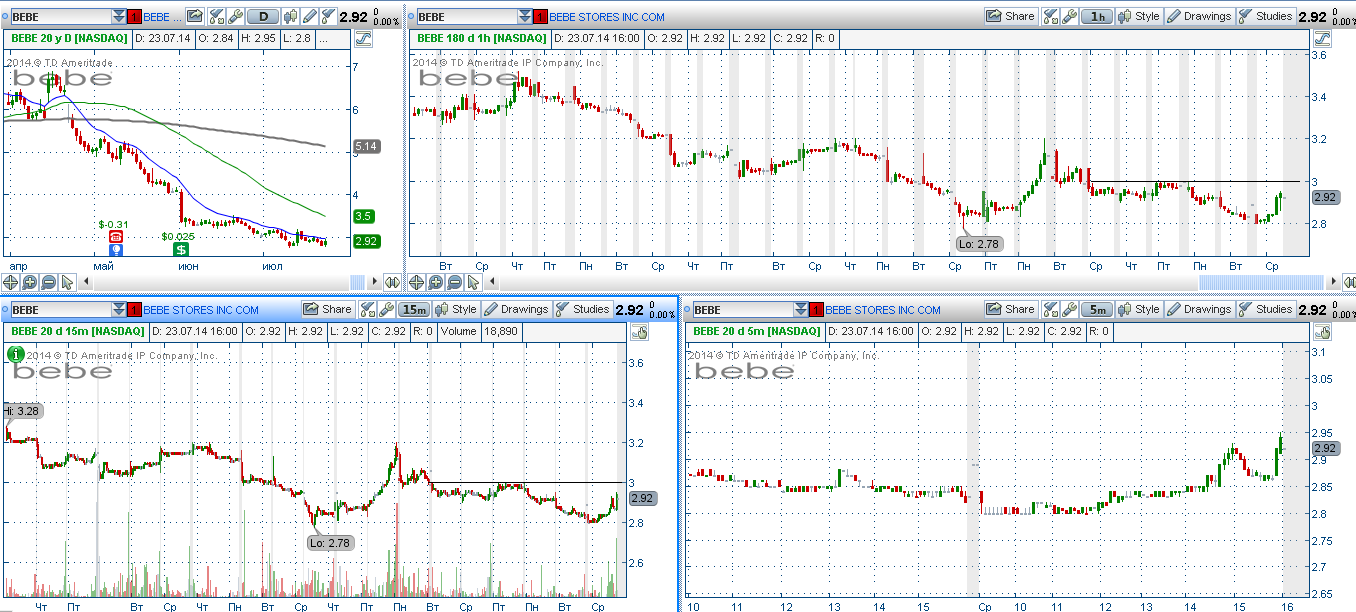The height and width of the screenshot is (612, 1356).
Task: Focus the BEBE symbol field in daily chart
Action: 61,16
